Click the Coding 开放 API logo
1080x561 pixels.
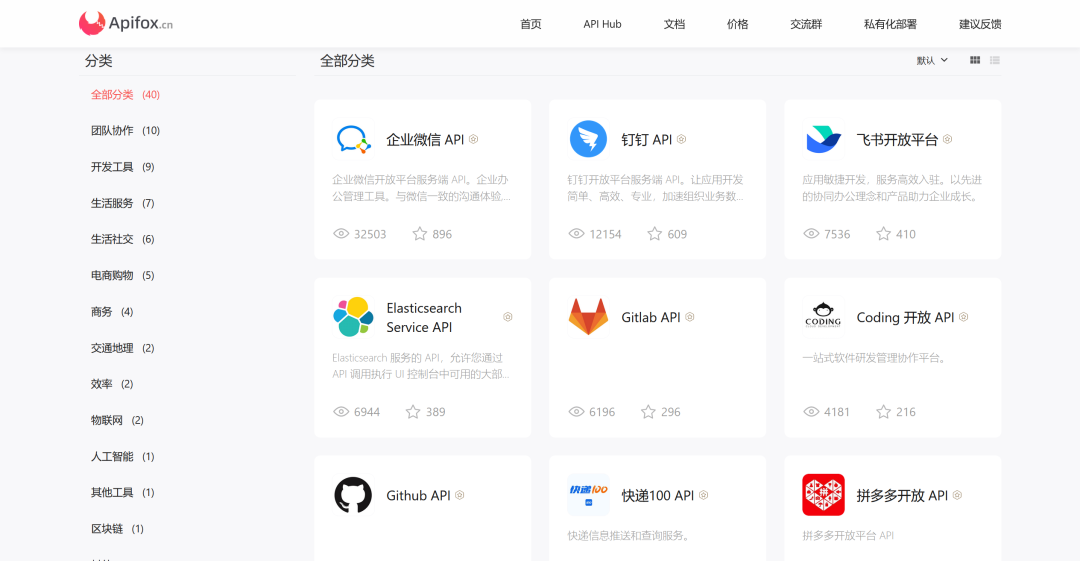click(x=823, y=317)
